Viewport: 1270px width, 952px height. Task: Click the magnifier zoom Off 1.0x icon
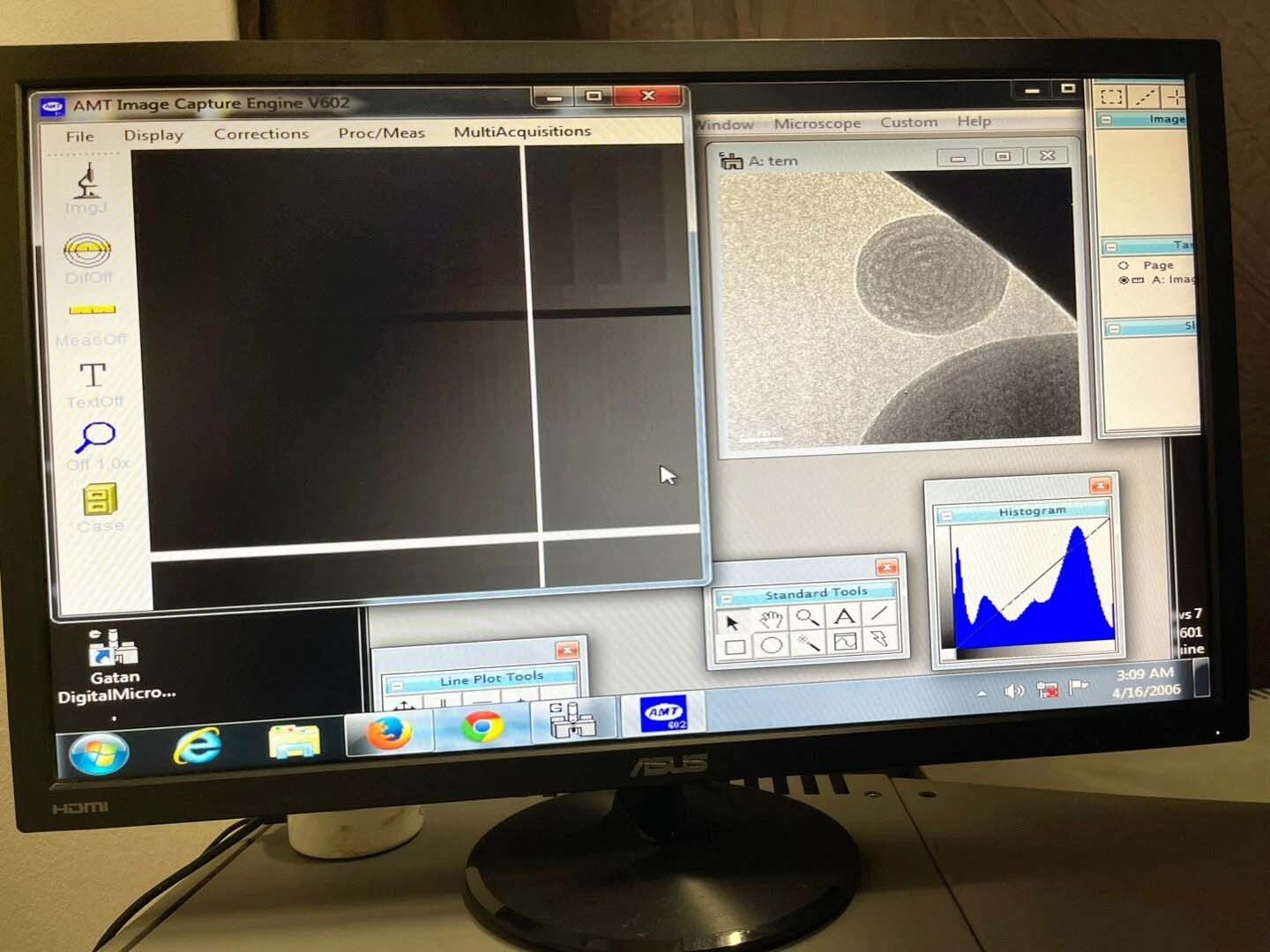coord(95,437)
